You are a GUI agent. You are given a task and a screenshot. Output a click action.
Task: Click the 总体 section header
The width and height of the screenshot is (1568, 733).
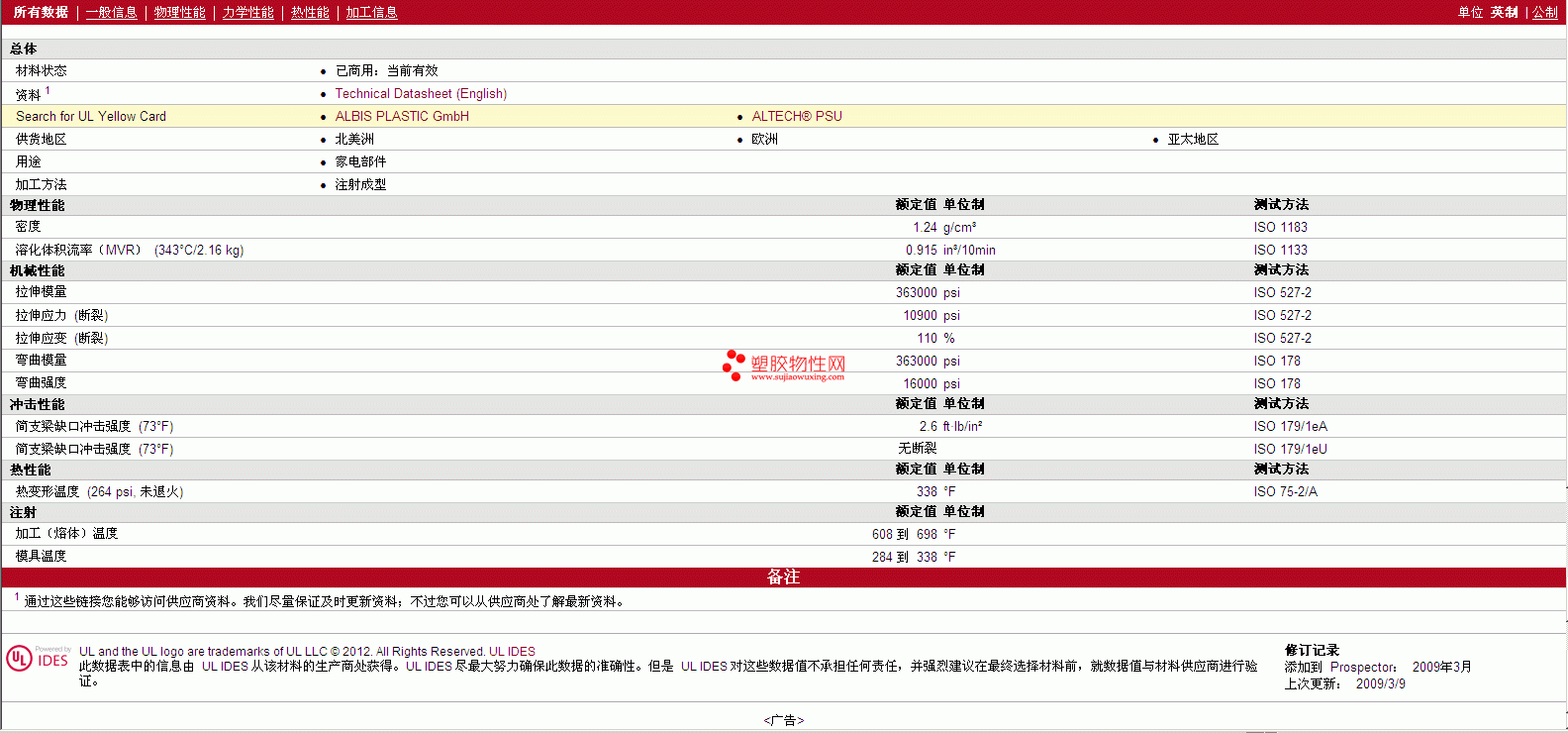(24, 49)
